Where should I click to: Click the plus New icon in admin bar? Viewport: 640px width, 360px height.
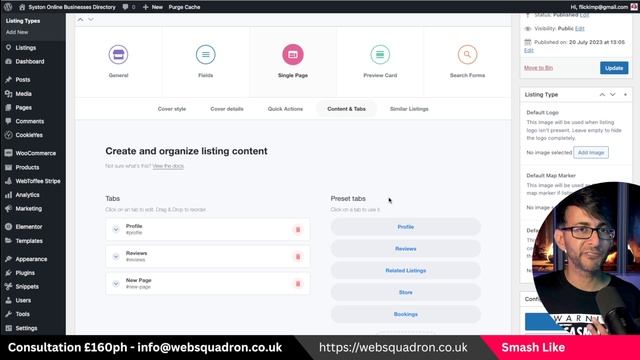(x=145, y=7)
